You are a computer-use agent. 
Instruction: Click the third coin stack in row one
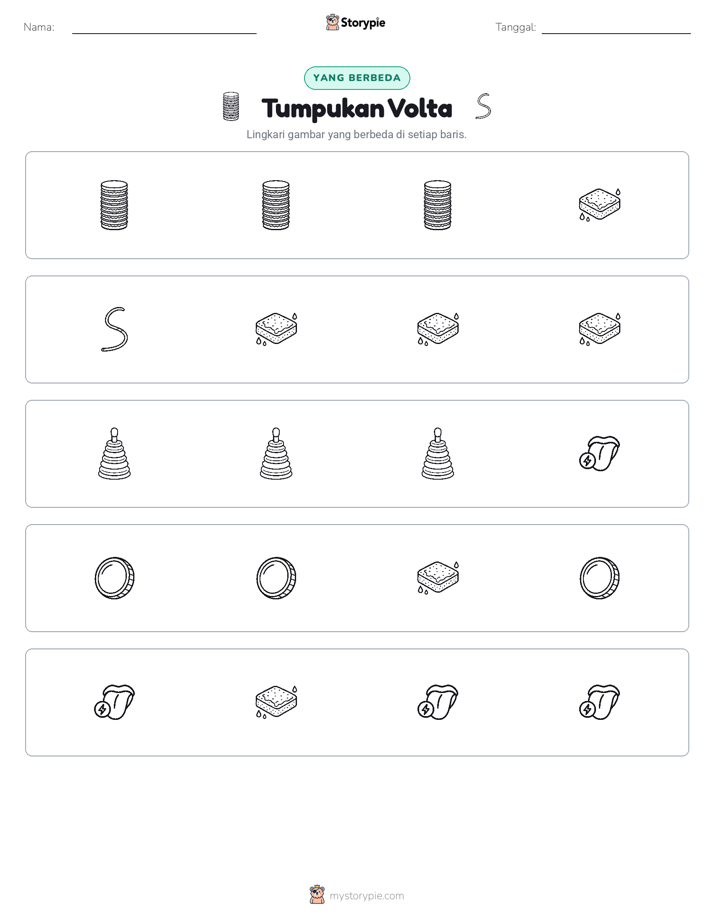(438, 204)
